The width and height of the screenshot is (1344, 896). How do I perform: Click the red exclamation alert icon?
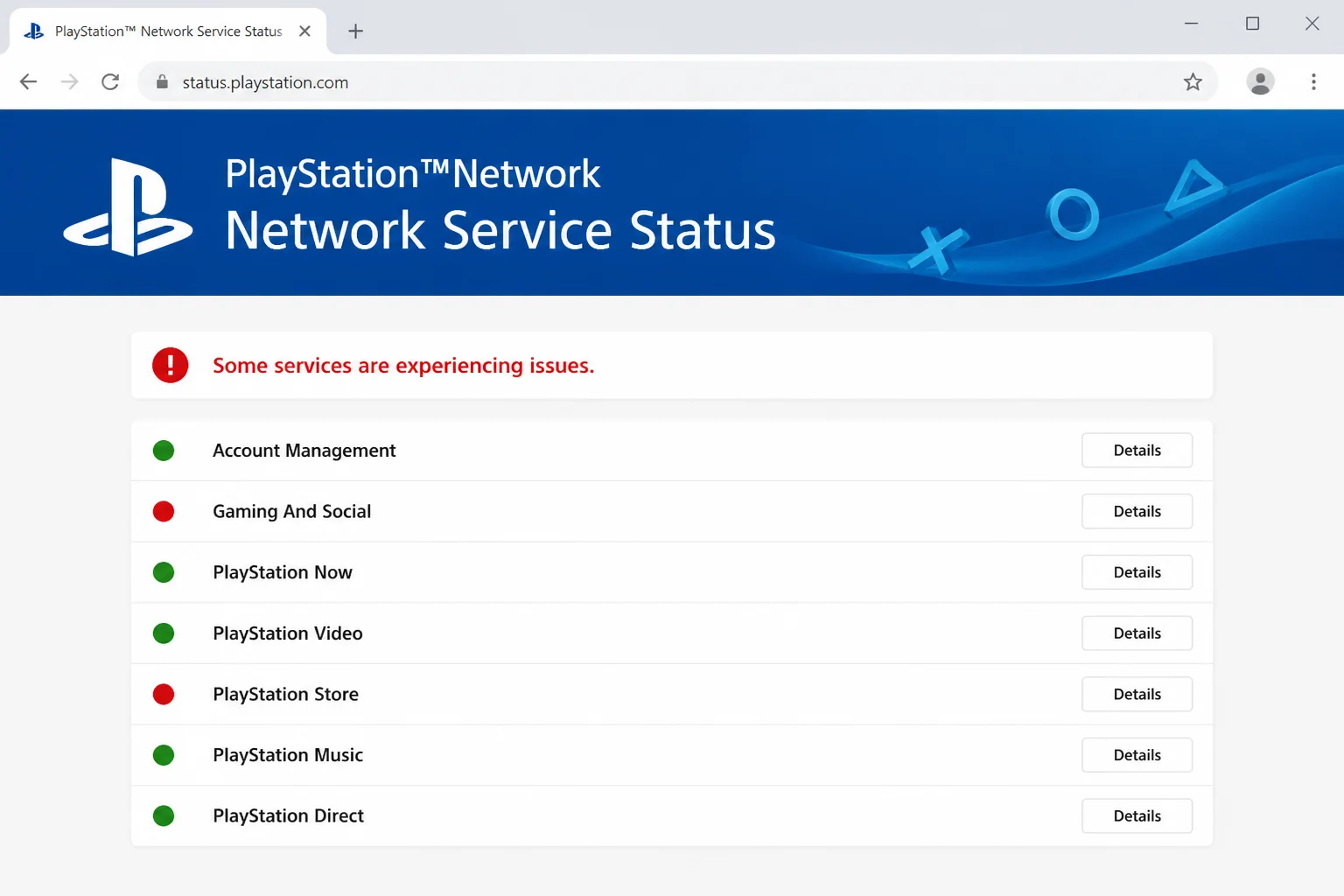[x=170, y=365]
